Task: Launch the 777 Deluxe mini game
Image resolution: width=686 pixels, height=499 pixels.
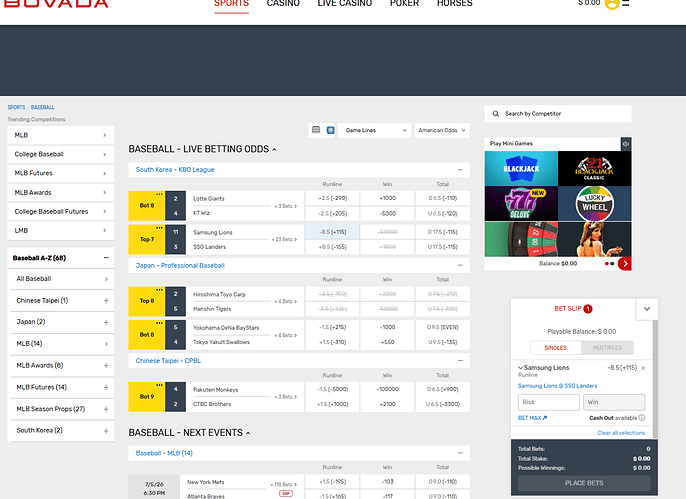Action: point(521,203)
